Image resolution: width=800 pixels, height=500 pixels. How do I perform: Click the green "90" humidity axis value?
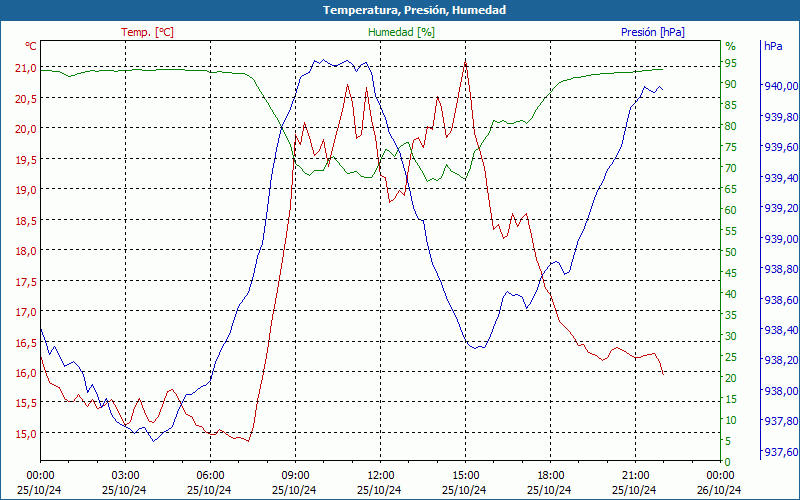coord(731,84)
